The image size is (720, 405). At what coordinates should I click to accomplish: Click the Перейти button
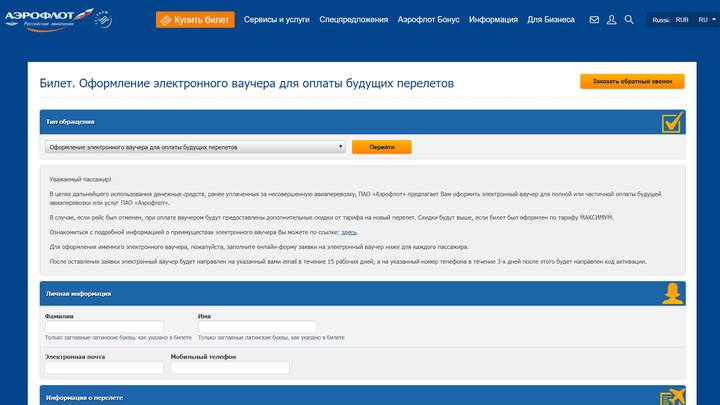point(382,147)
